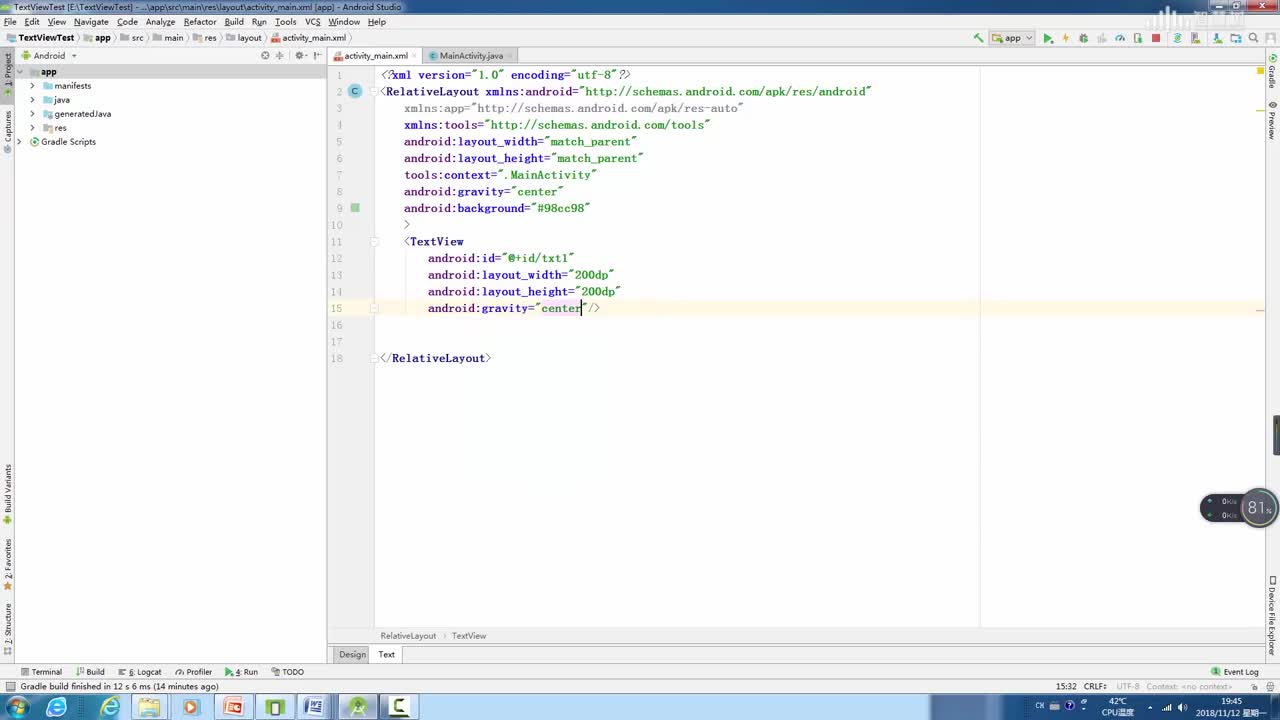Open the Profiler tool window

pyautogui.click(x=194, y=672)
